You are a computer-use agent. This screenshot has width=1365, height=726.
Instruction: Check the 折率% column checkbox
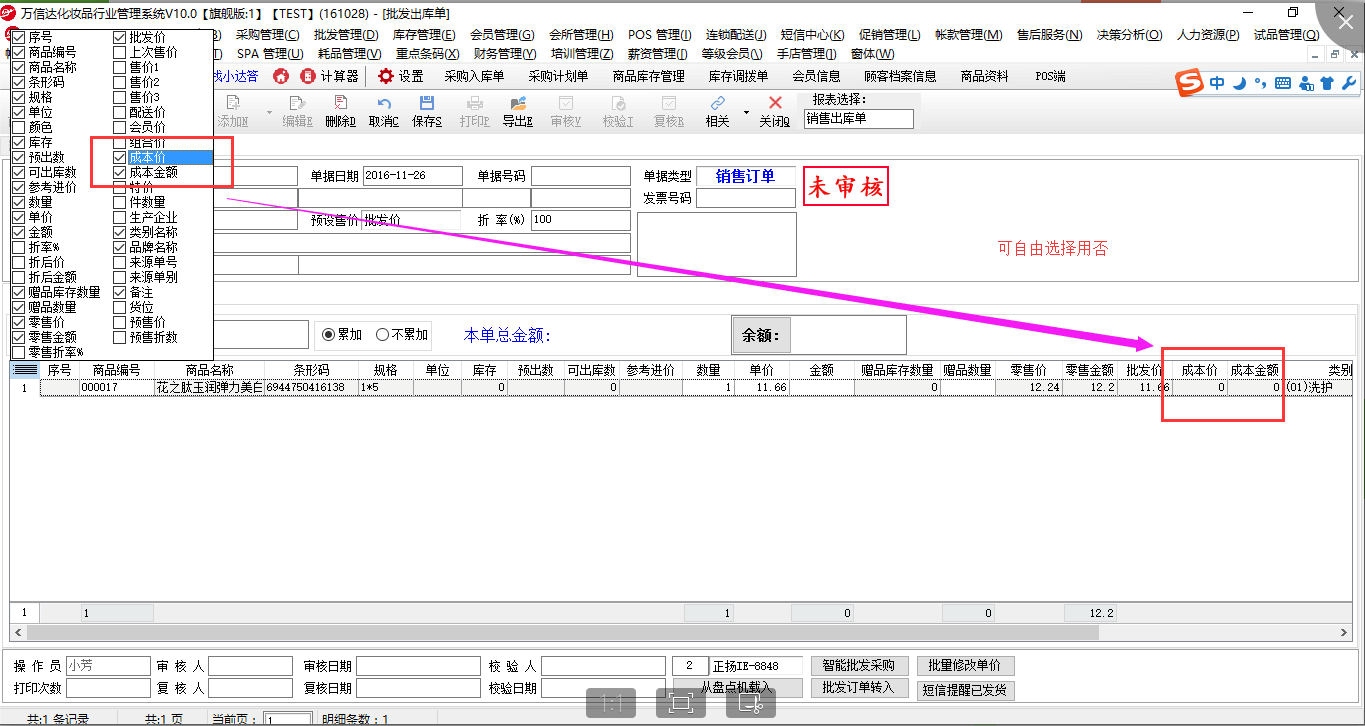click(x=19, y=247)
